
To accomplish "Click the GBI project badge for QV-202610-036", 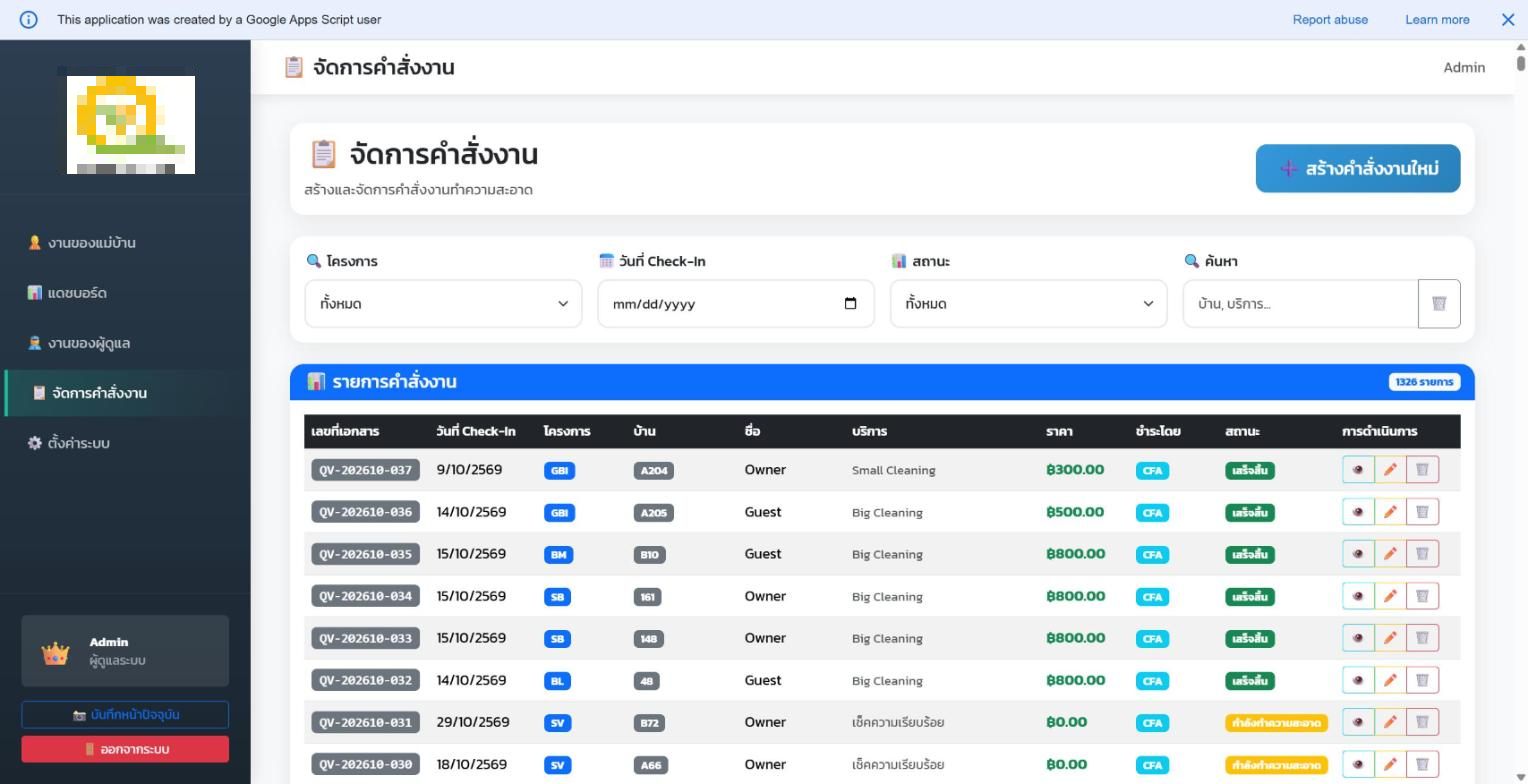I will pos(559,513).
